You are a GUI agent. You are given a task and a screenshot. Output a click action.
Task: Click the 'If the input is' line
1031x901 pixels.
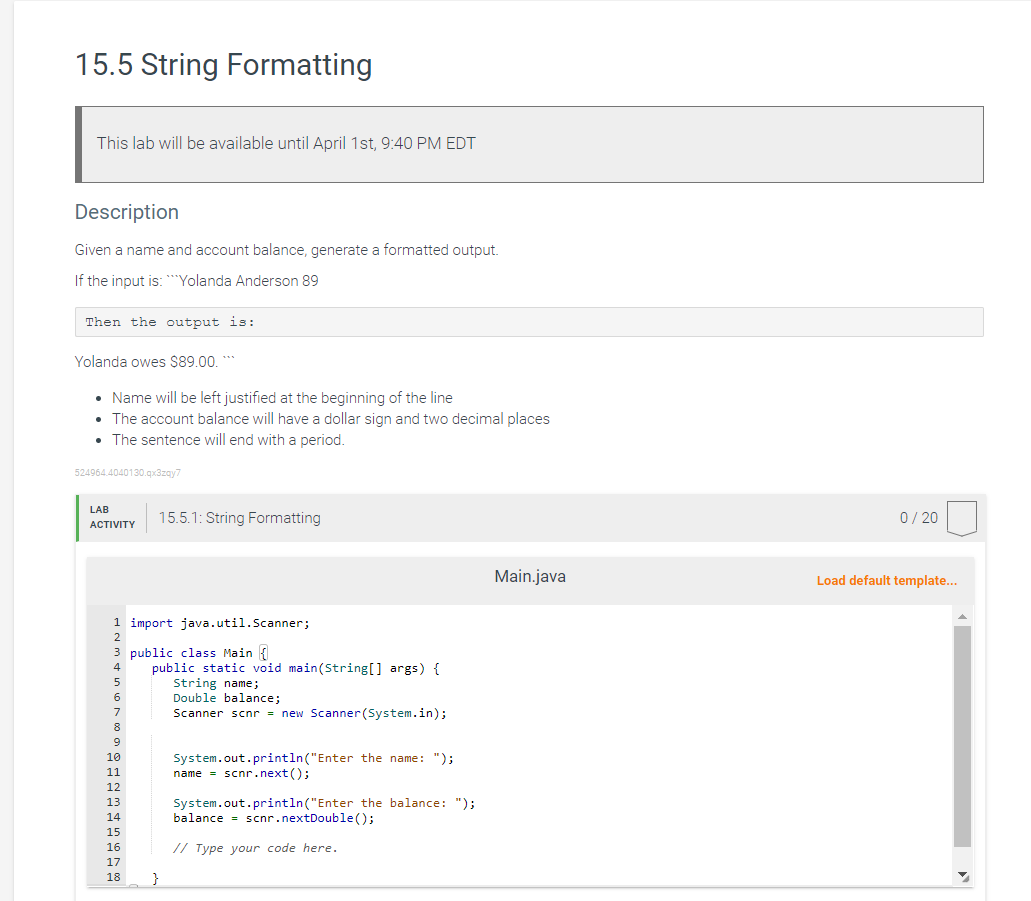pos(196,281)
